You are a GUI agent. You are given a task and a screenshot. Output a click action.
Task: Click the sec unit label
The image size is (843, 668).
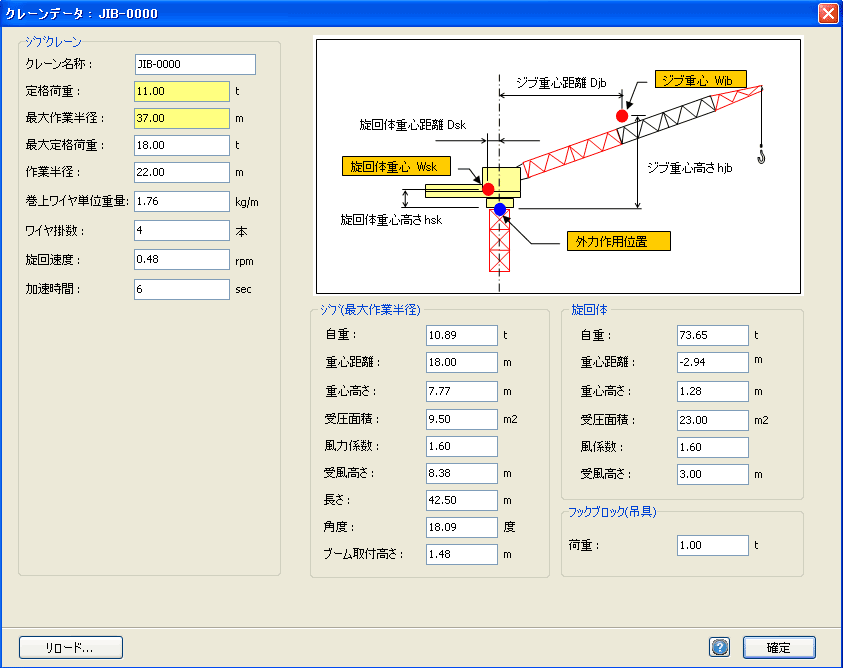coord(243,289)
